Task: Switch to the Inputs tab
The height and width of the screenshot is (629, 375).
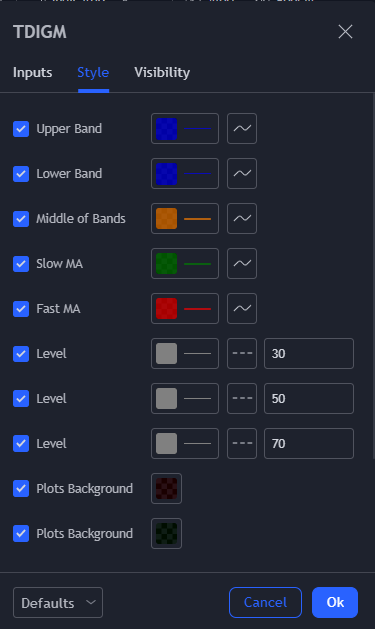Action: point(32,73)
